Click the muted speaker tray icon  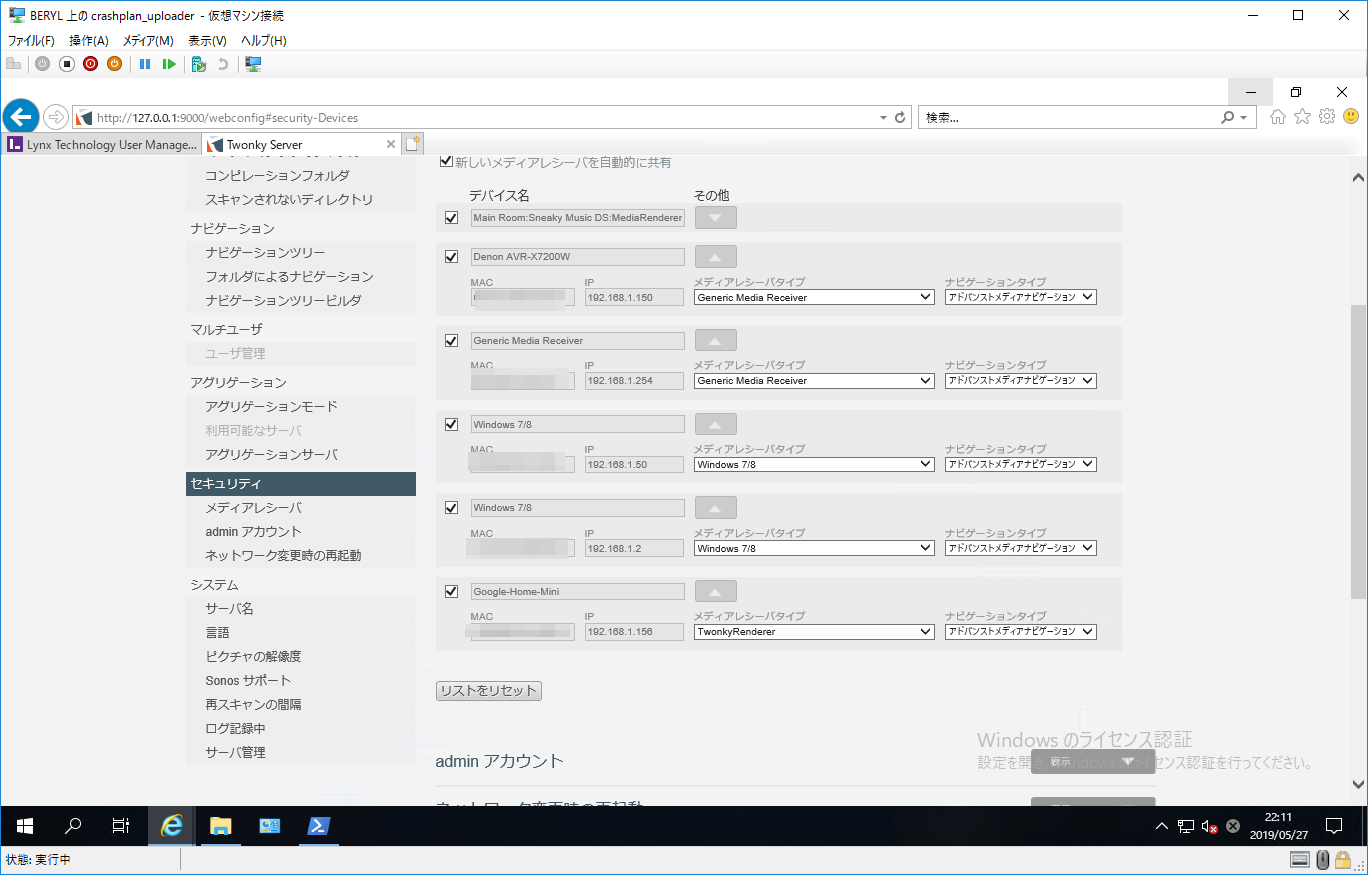point(1209,826)
